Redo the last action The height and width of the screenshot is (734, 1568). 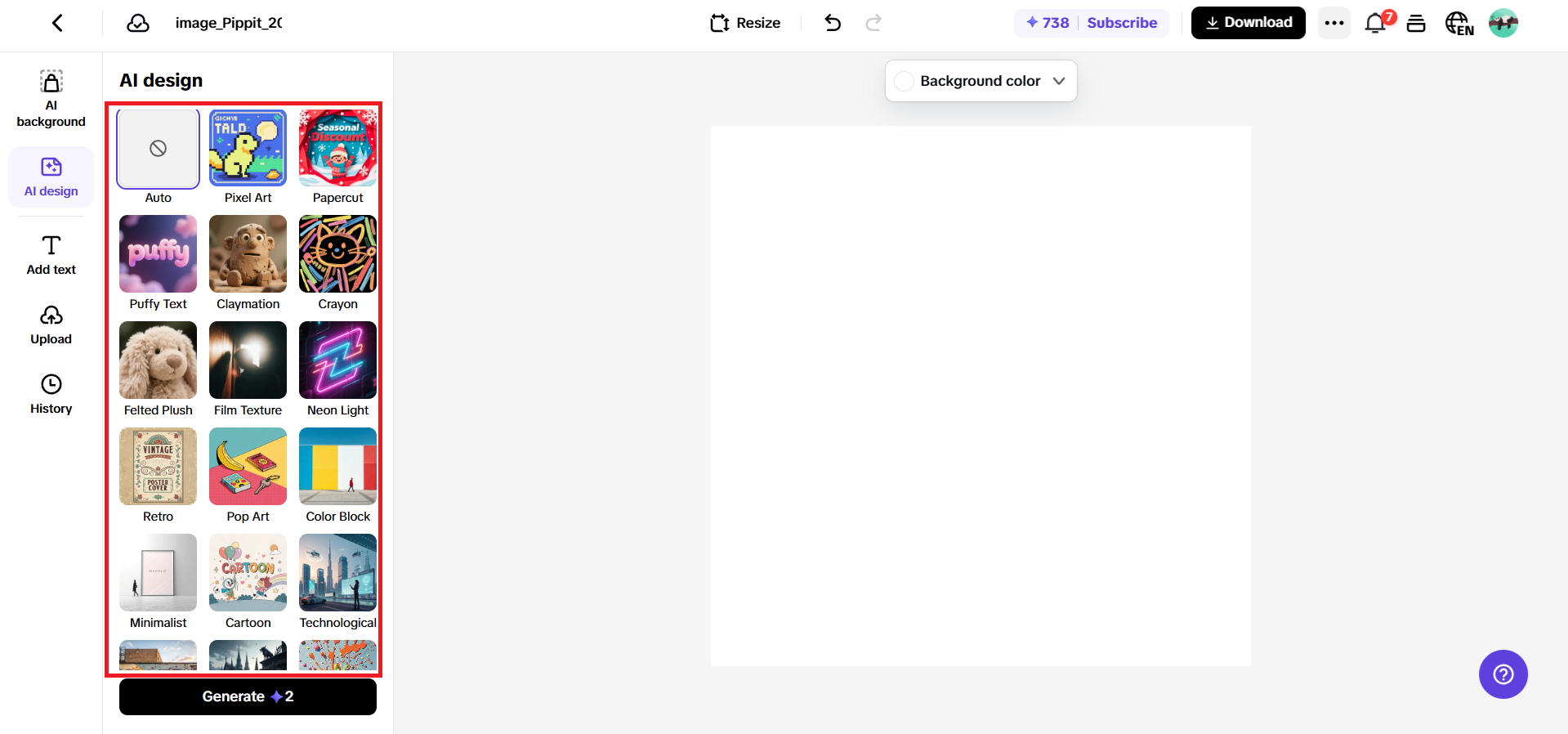(x=873, y=23)
